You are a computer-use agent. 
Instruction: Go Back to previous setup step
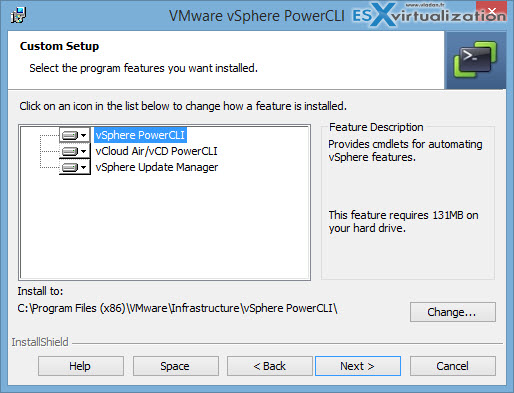270,366
